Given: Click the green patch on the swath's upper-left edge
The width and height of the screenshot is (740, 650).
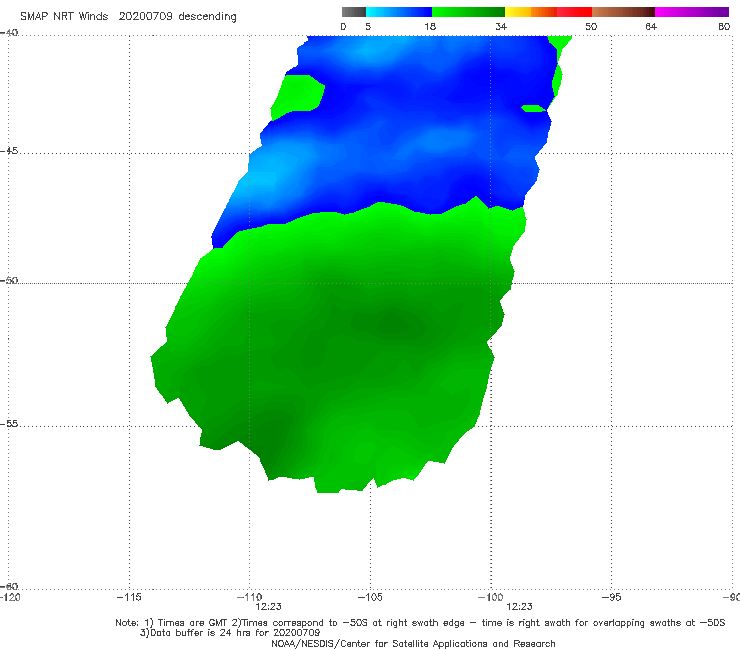Looking at the screenshot, I should coord(298,97).
